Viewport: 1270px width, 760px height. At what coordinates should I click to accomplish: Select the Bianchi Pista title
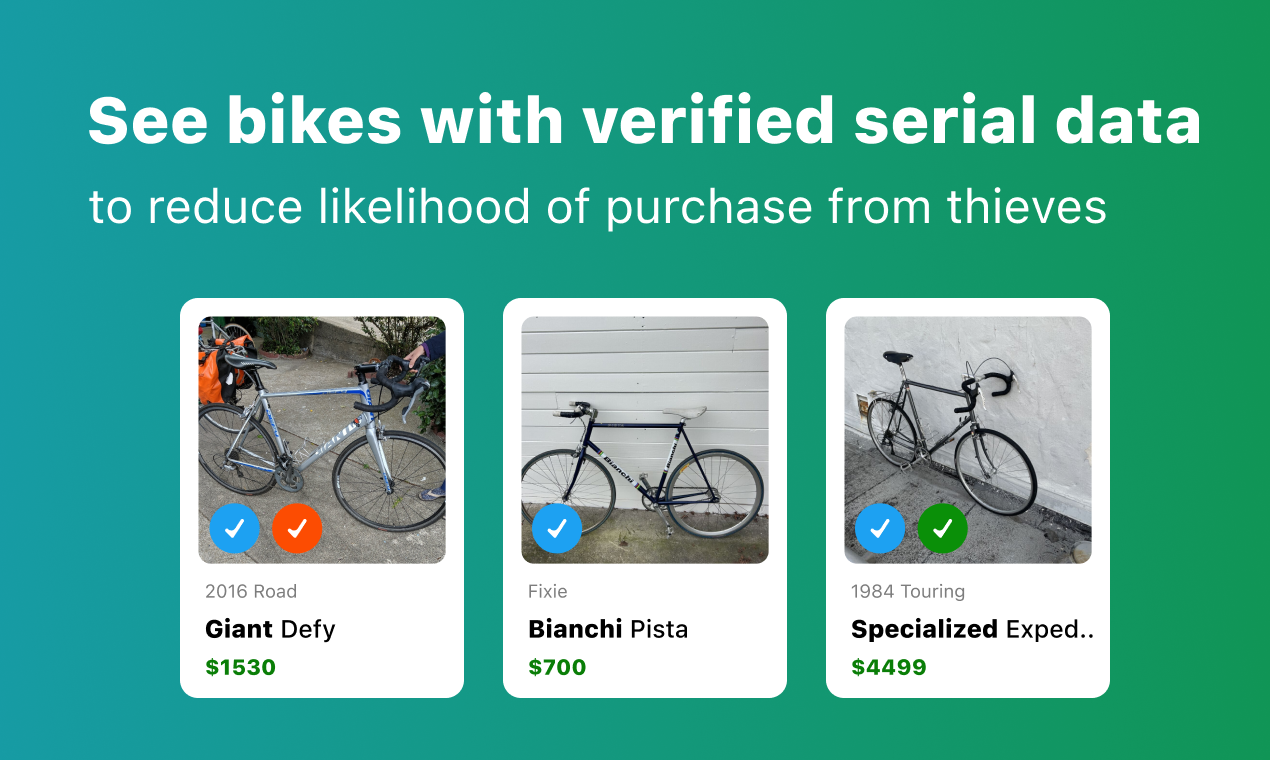click(x=608, y=629)
